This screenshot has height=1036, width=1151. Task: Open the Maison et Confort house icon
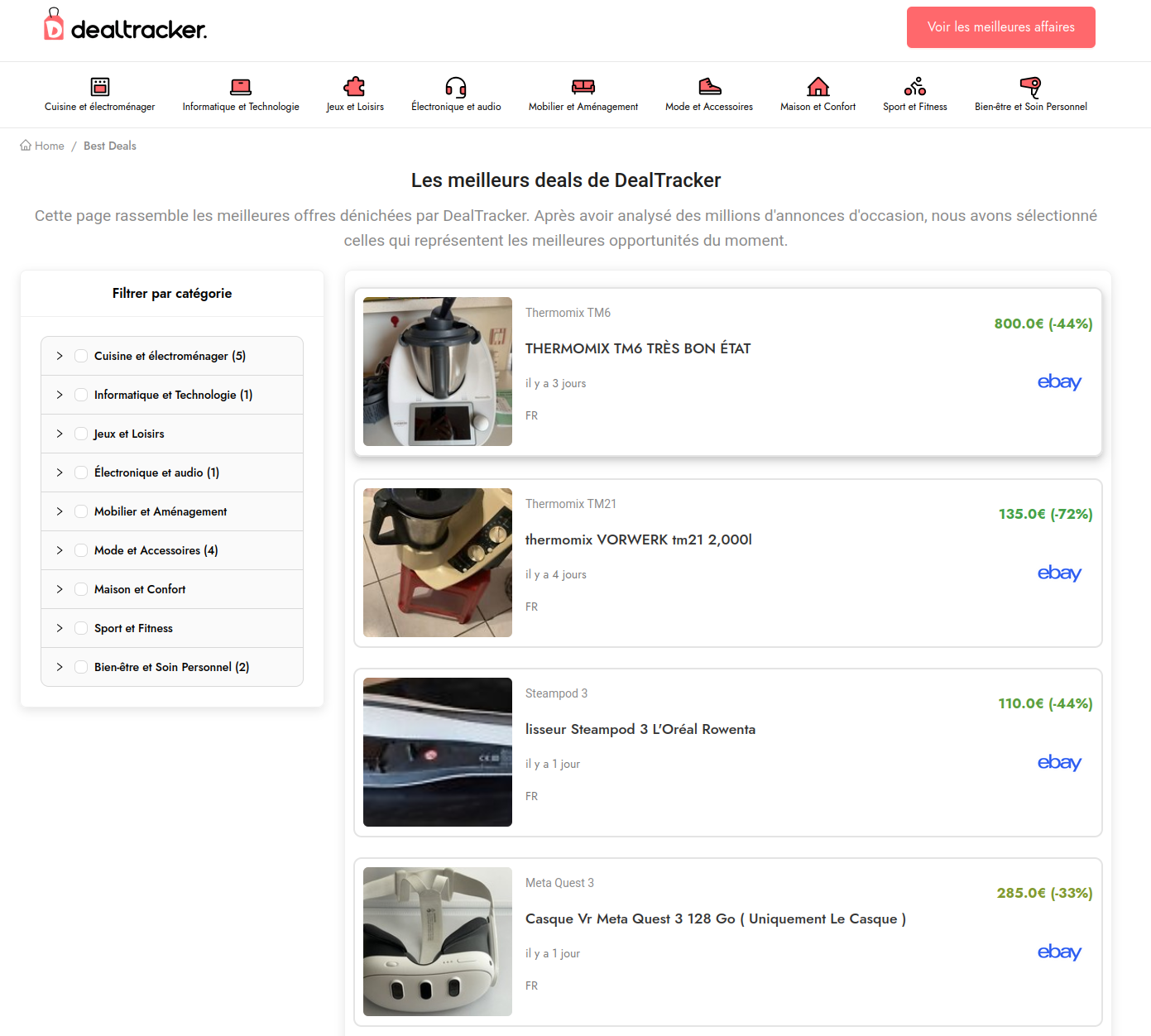click(818, 87)
